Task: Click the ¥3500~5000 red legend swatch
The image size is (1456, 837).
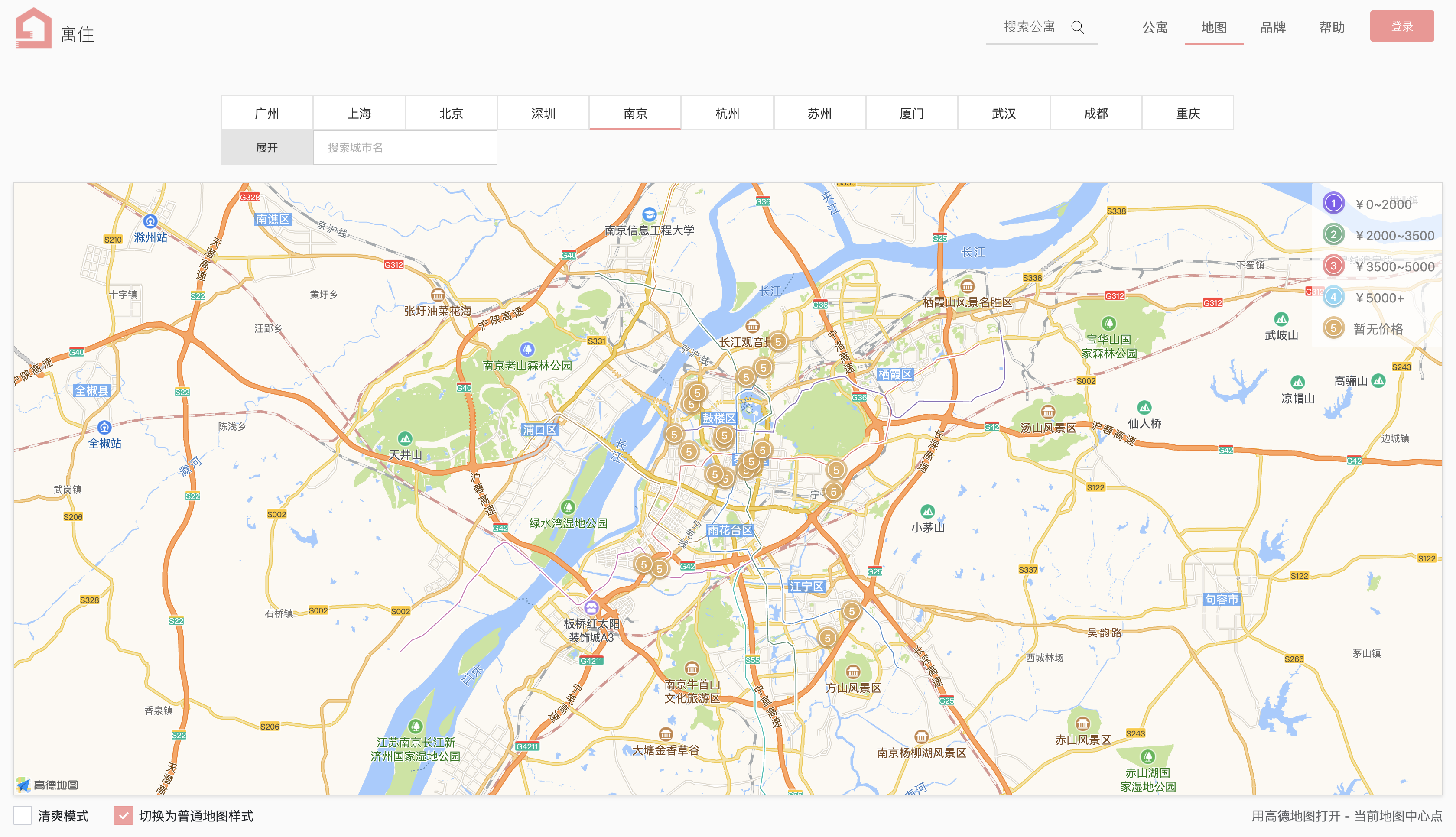Action: tap(1333, 266)
